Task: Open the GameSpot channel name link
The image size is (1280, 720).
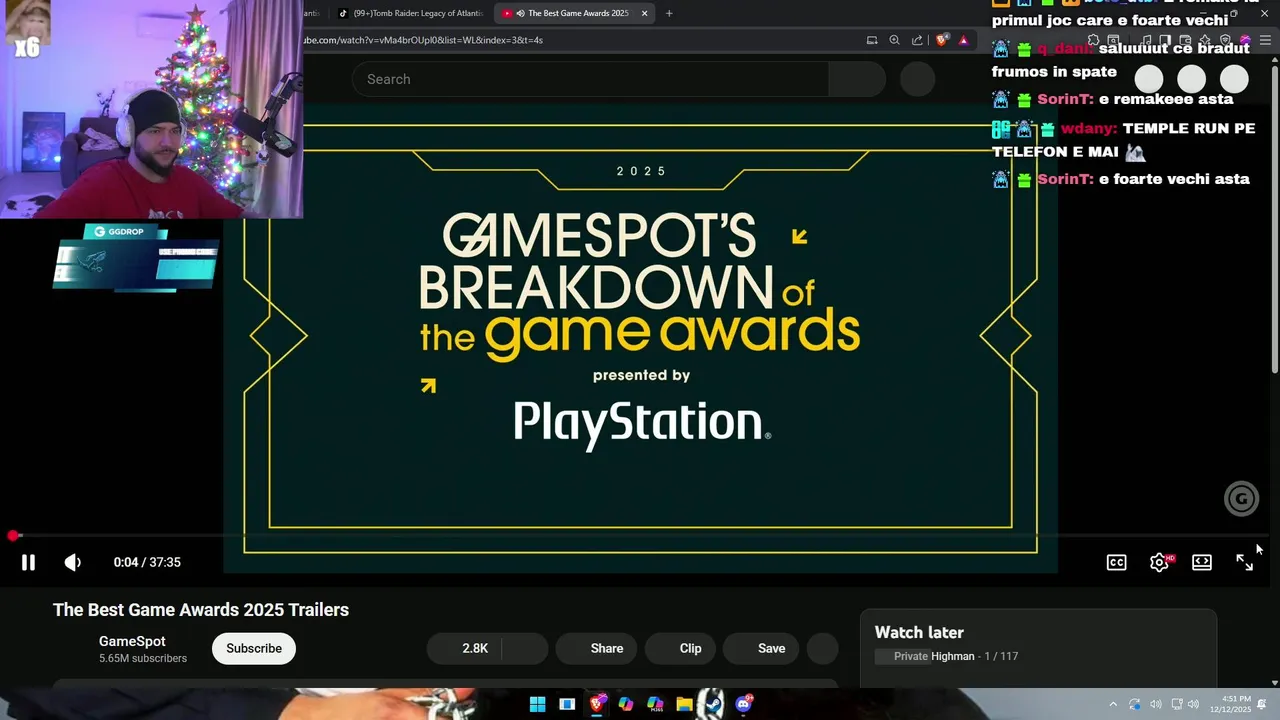Action: tap(132, 641)
